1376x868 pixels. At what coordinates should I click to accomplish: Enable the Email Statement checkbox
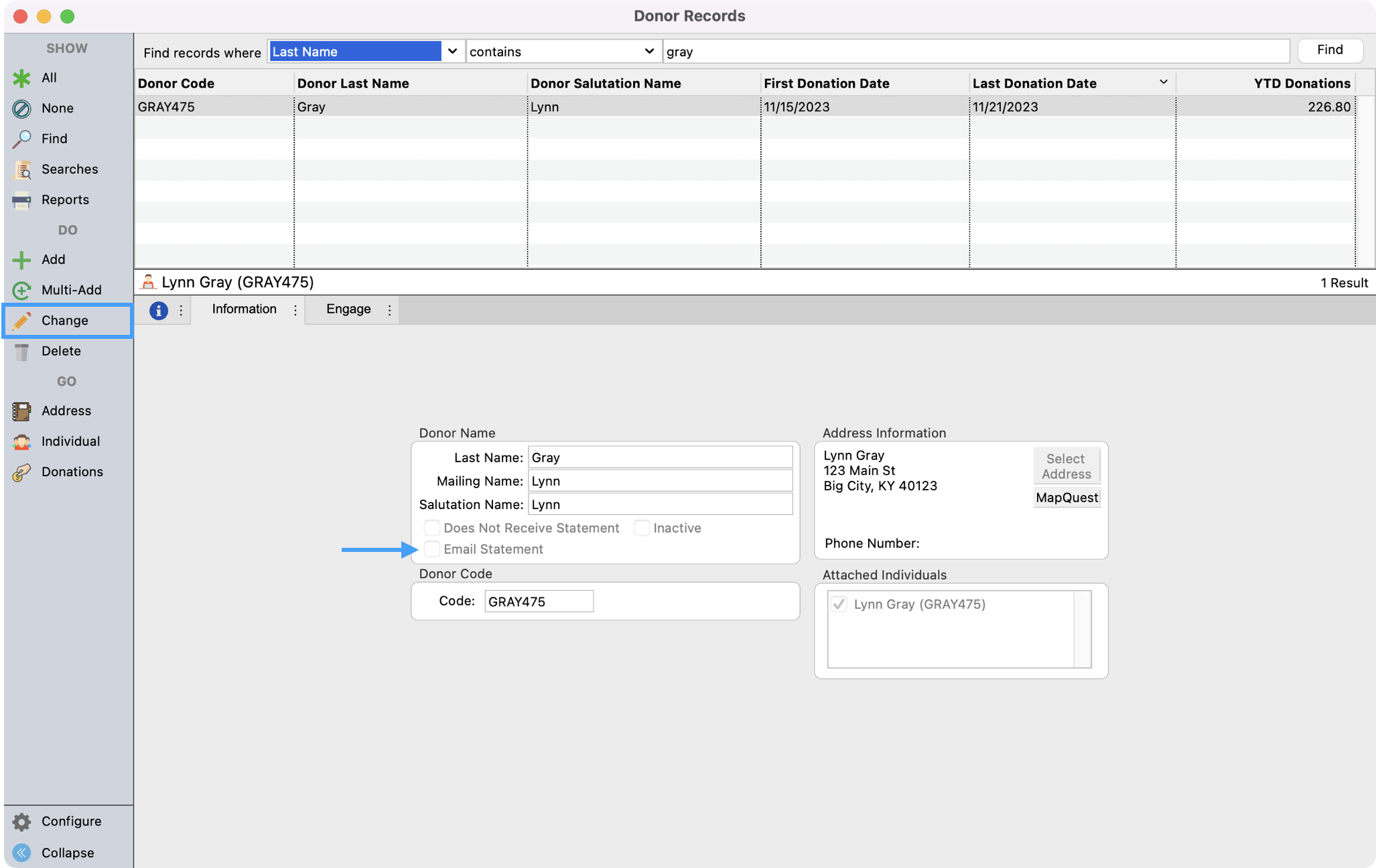click(432, 549)
